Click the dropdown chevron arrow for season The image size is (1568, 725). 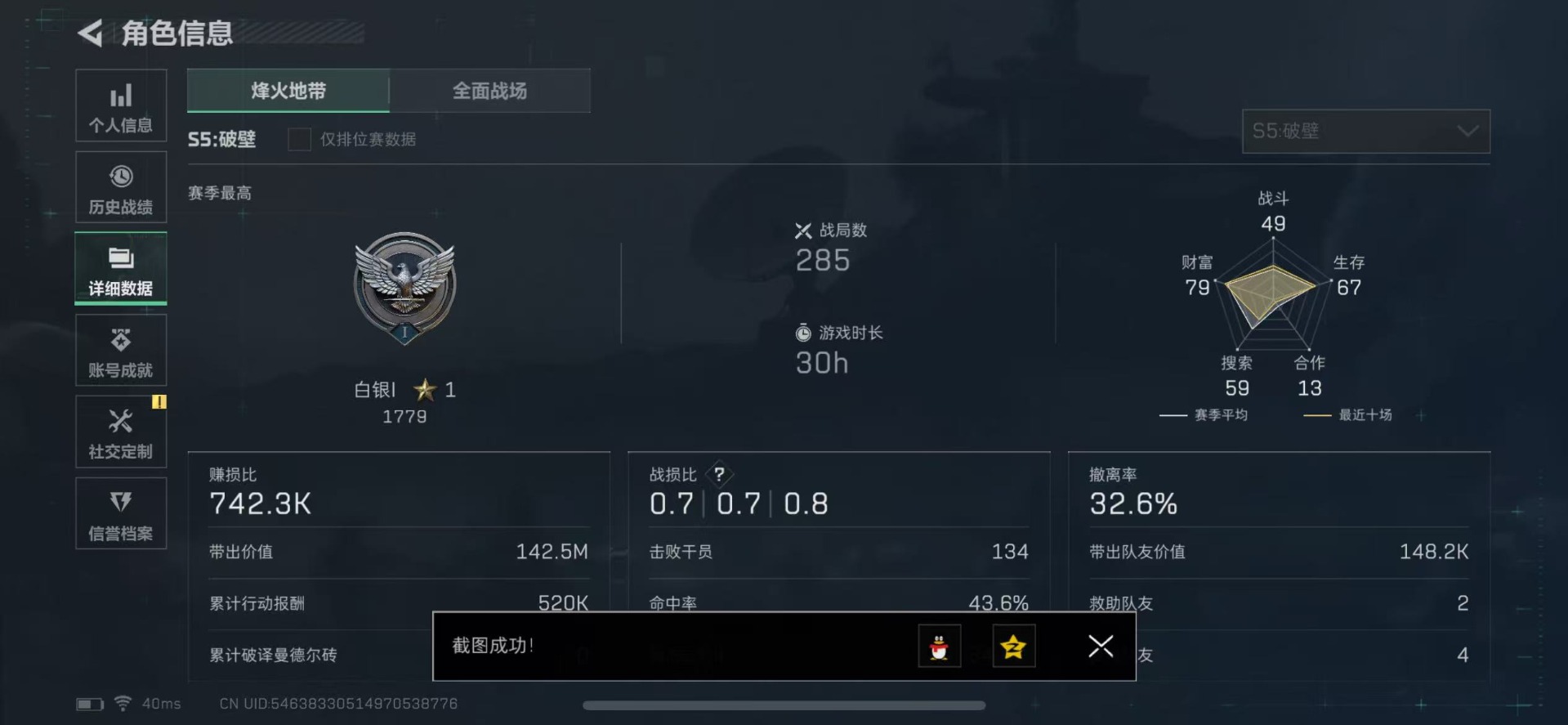pos(1467,132)
